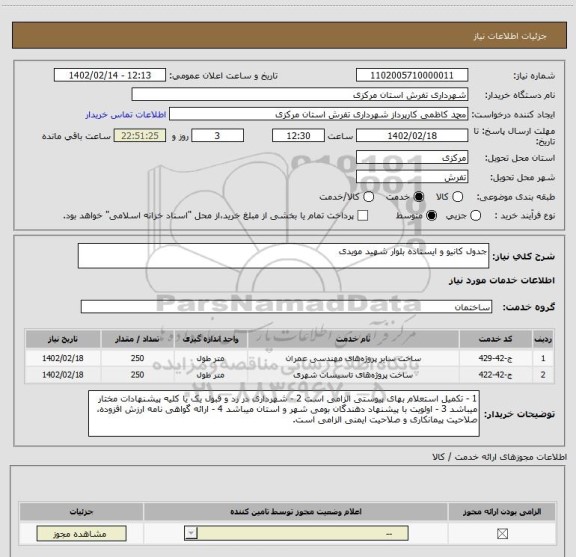Select the کالا radio button

[457, 197]
